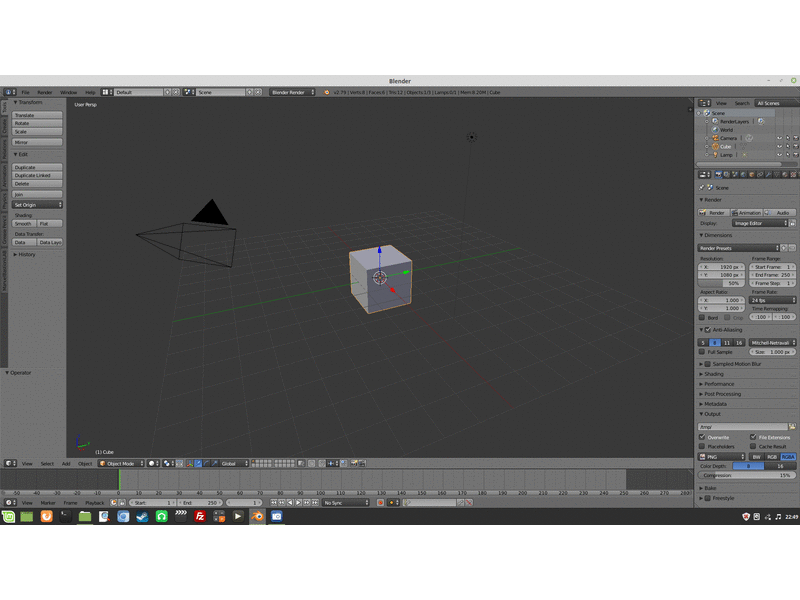Open the Help menu
This screenshot has width=800, height=600.
point(90,92)
